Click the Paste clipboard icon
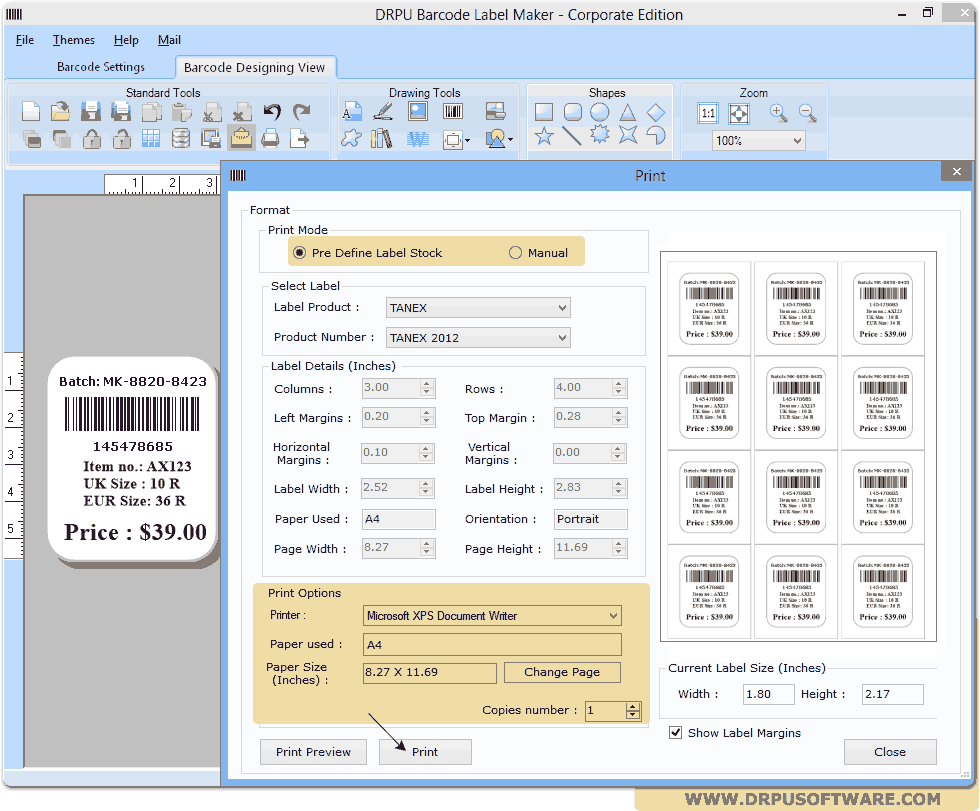 (181, 112)
